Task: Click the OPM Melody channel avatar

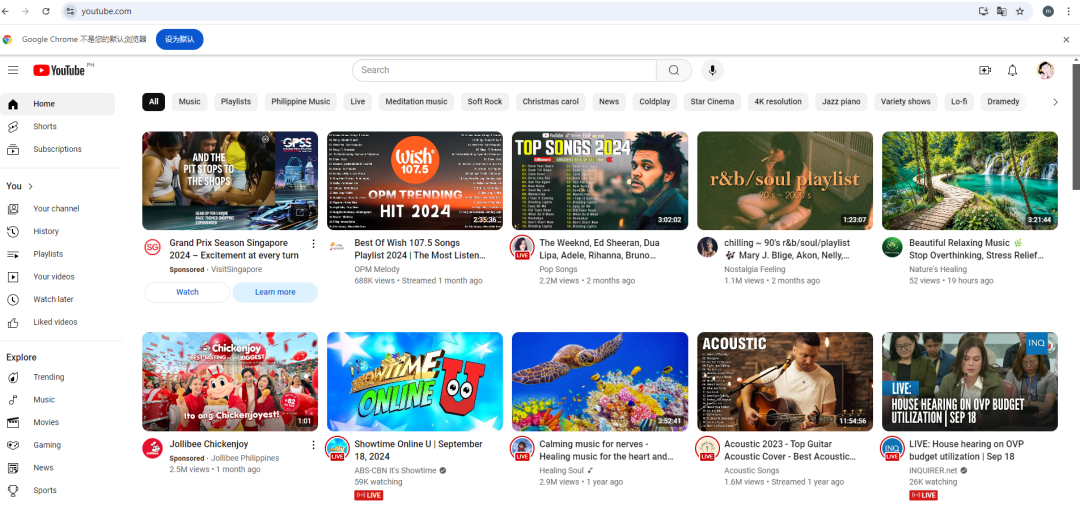Action: point(337,247)
